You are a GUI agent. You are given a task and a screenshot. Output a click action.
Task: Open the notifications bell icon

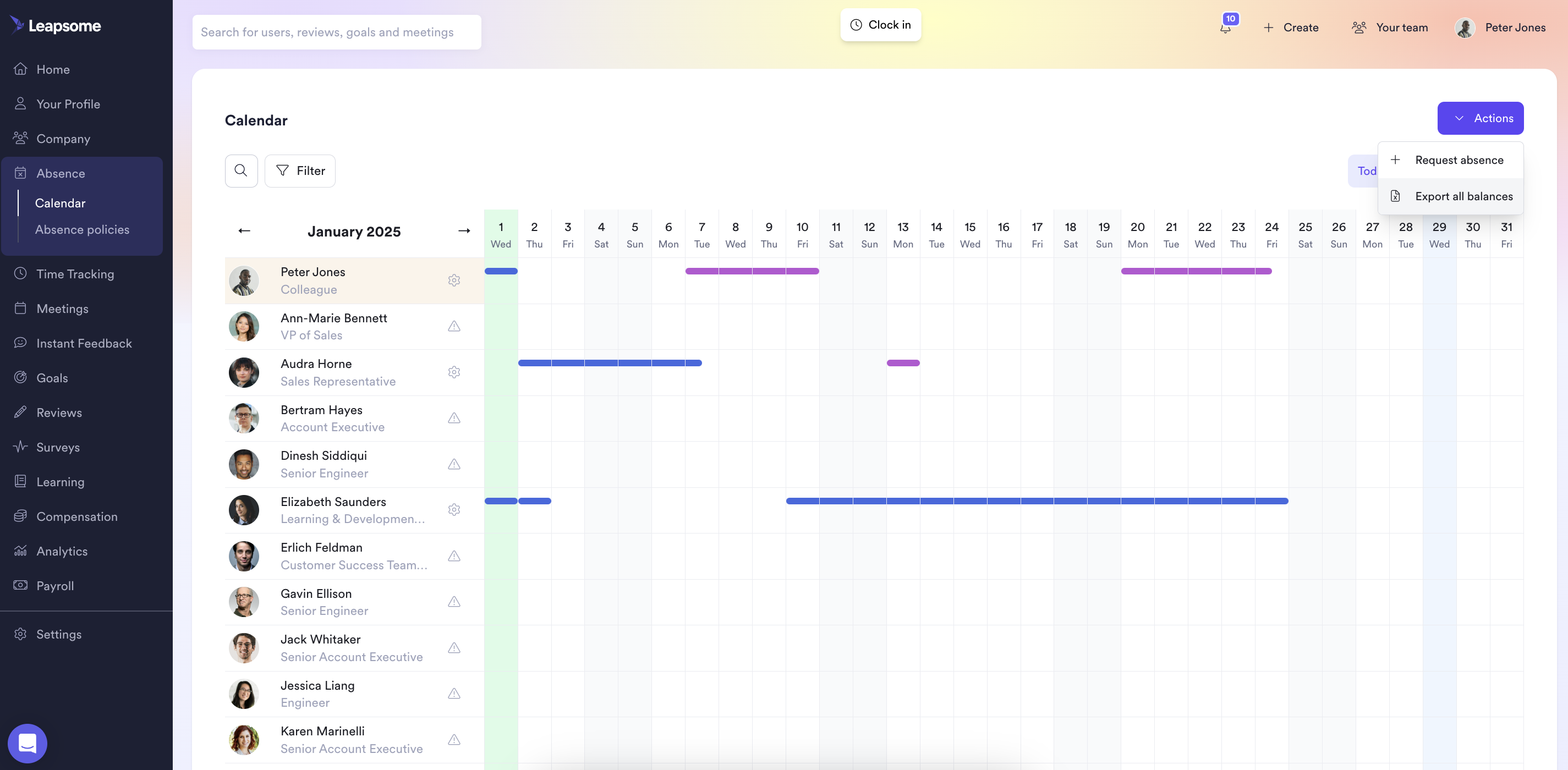coord(1225,28)
